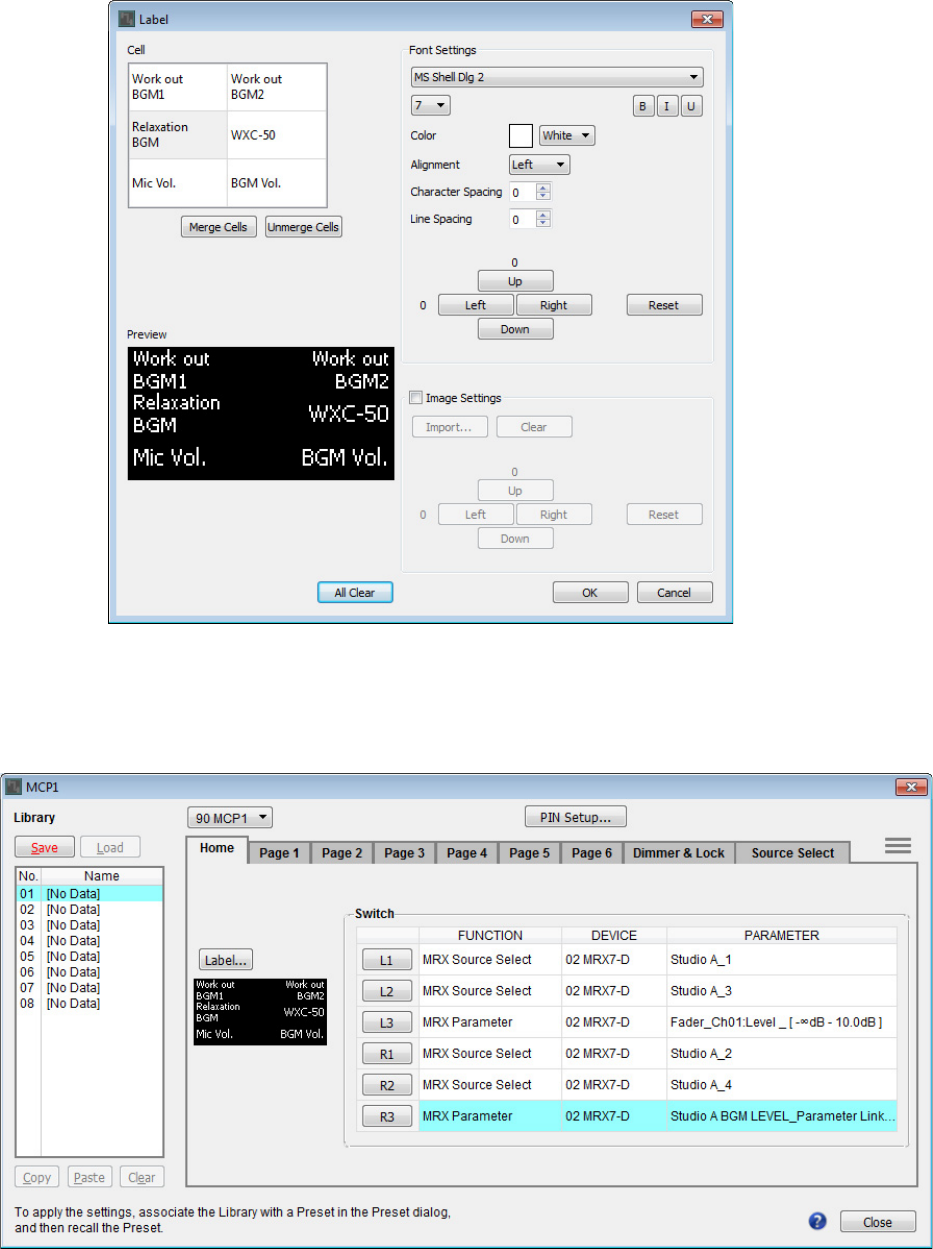The width and height of the screenshot is (933, 1249).
Task: Select the BGM Vol. cell
Action: [277, 183]
